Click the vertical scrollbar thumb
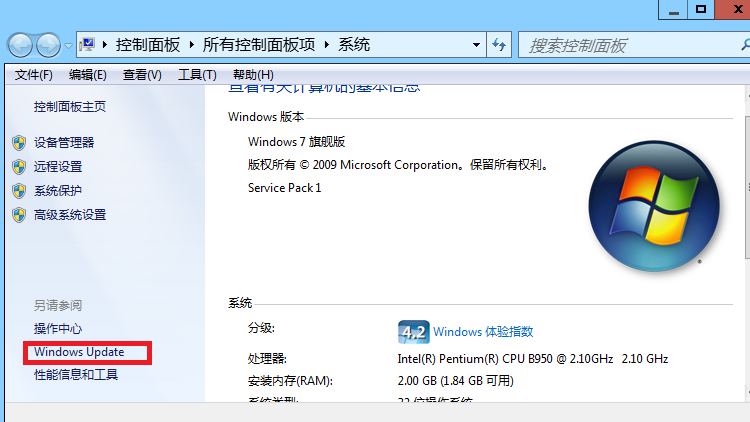 click(x=747, y=188)
